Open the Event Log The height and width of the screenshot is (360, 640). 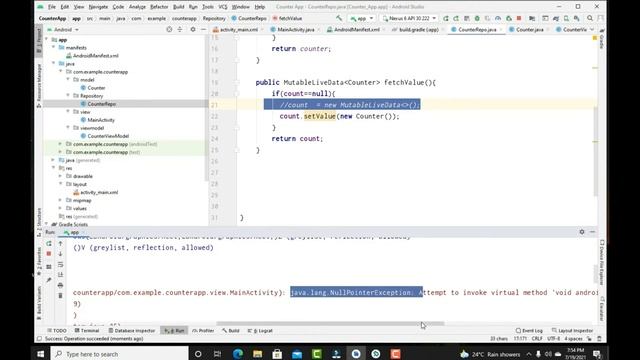point(529,331)
